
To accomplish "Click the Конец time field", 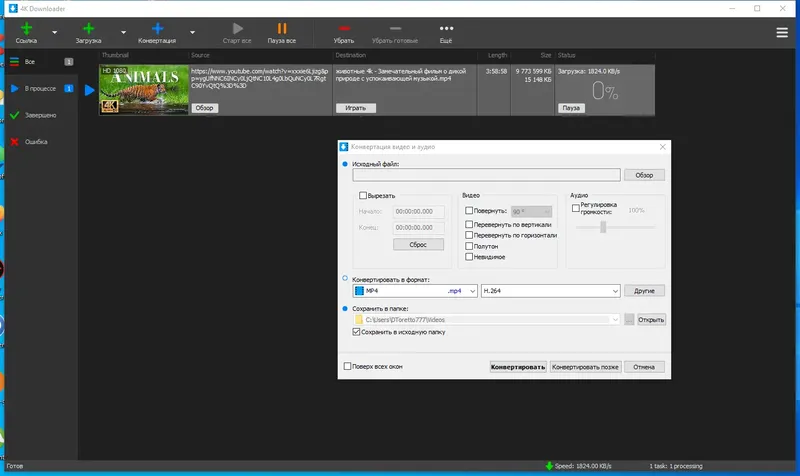I will pyautogui.click(x=418, y=228).
